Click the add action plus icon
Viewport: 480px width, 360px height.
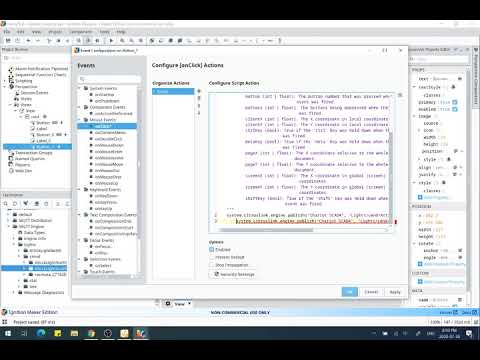pyautogui.click(x=199, y=91)
